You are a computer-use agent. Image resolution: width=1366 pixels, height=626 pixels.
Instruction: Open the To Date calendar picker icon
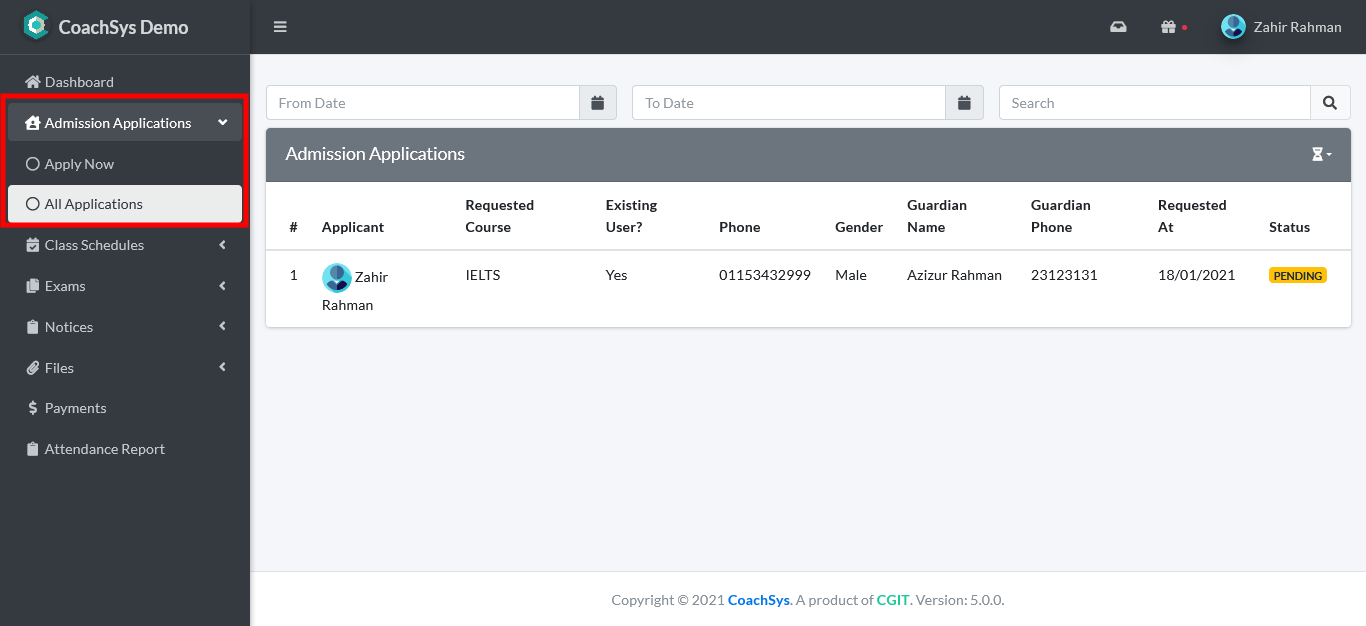point(964,103)
